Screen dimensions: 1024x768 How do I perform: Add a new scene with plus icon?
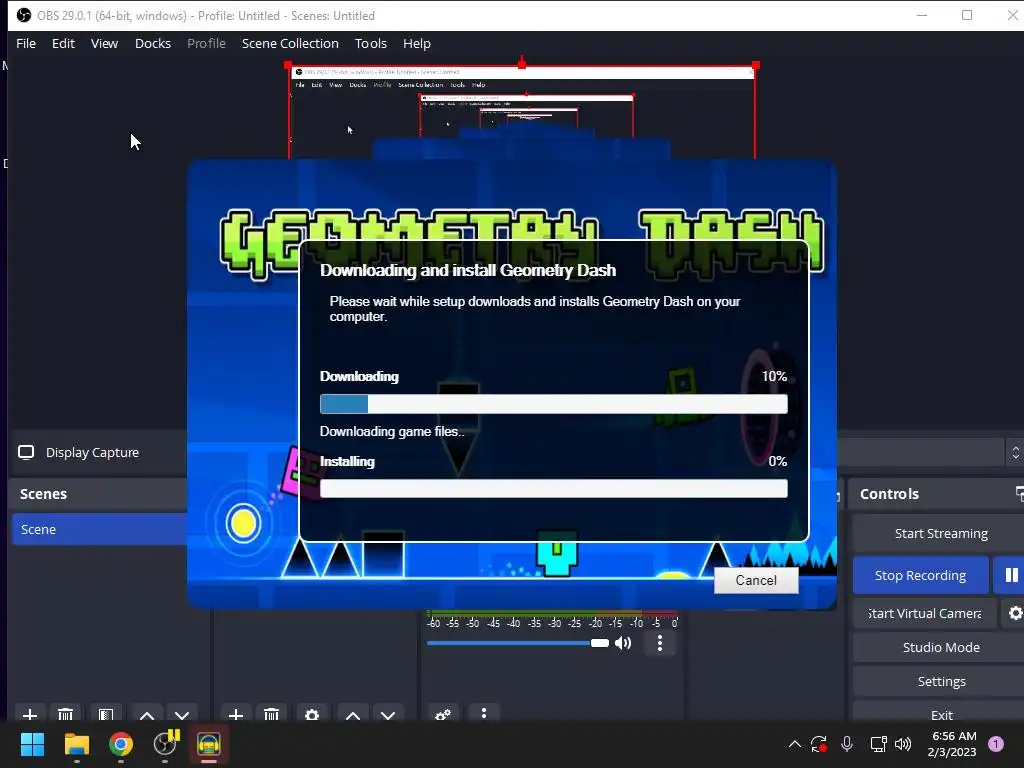pyautogui.click(x=30, y=714)
